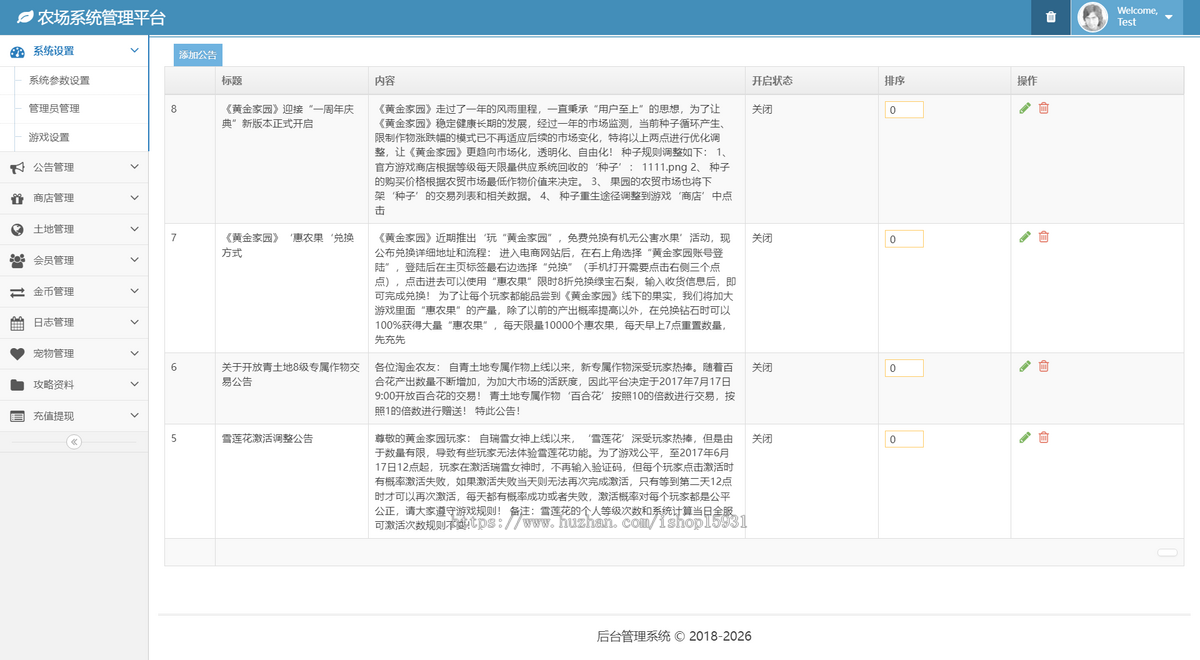Collapse the 系统设置 sidebar section
Viewport: 1200px width, 660px height.
[133, 51]
